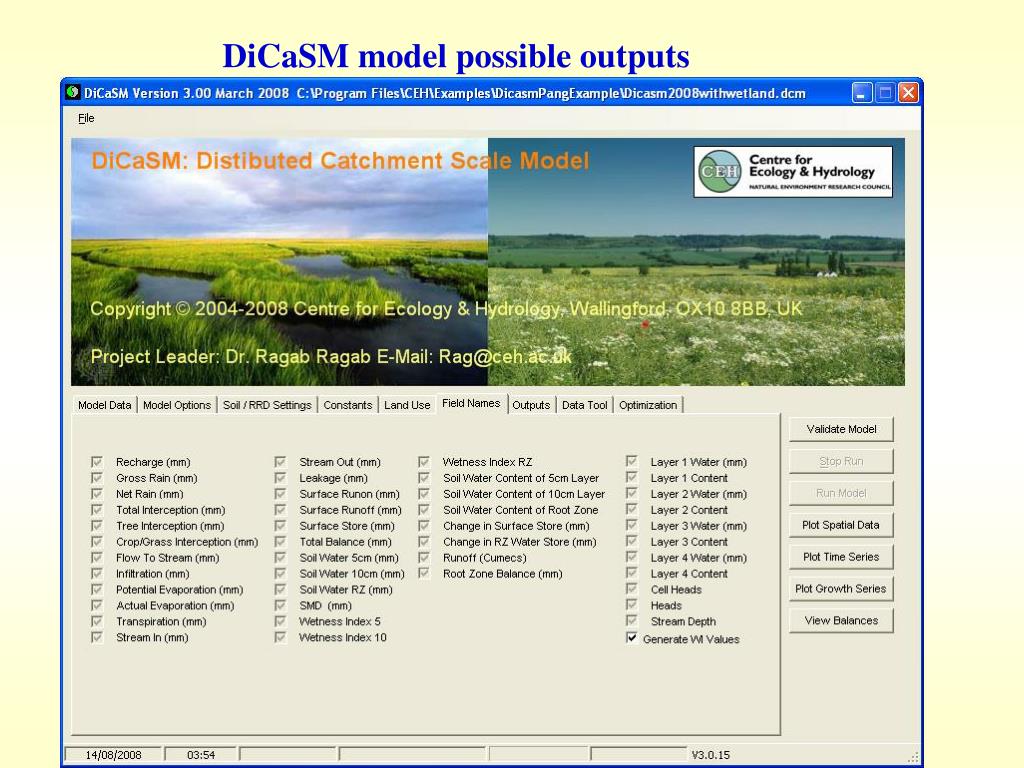1024x768 pixels.
Task: Toggle the Leakage (mm) checkbox
Action: [281, 478]
